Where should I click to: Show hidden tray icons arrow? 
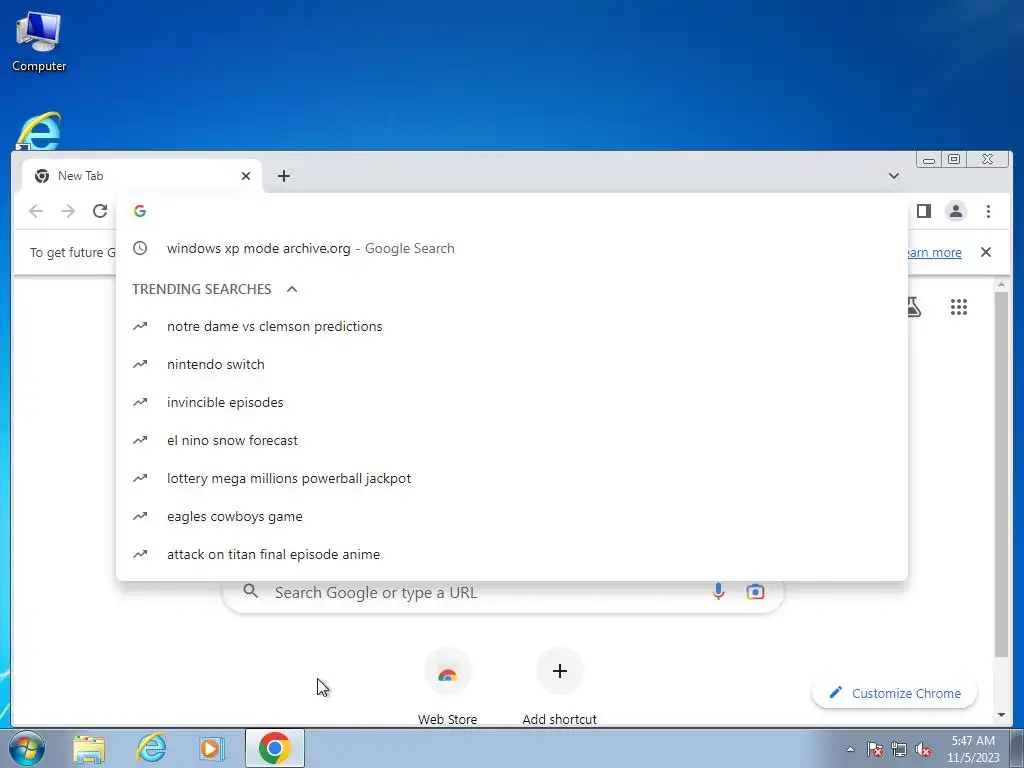[850, 750]
